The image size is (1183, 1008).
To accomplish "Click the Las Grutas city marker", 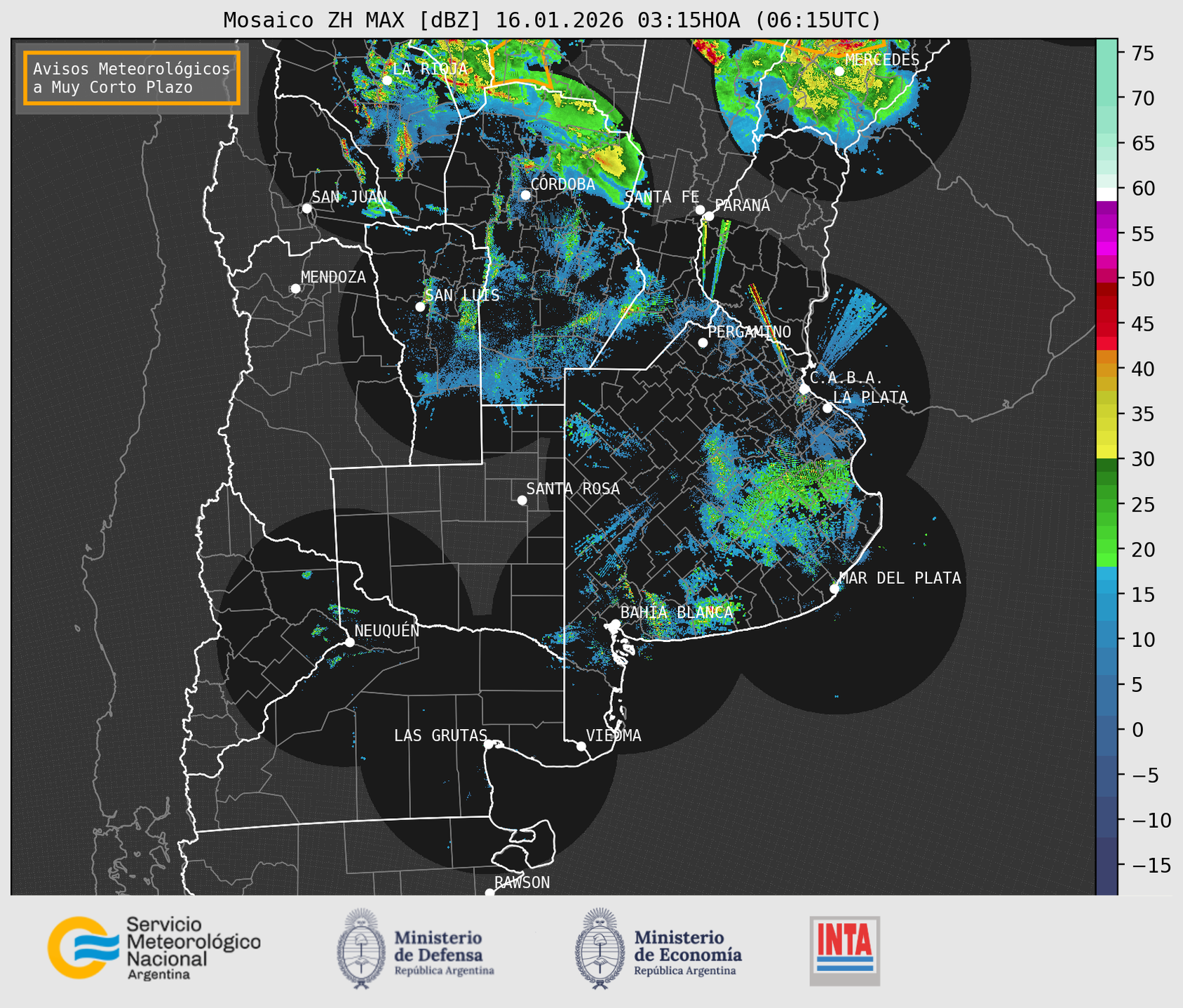I will pos(489,744).
